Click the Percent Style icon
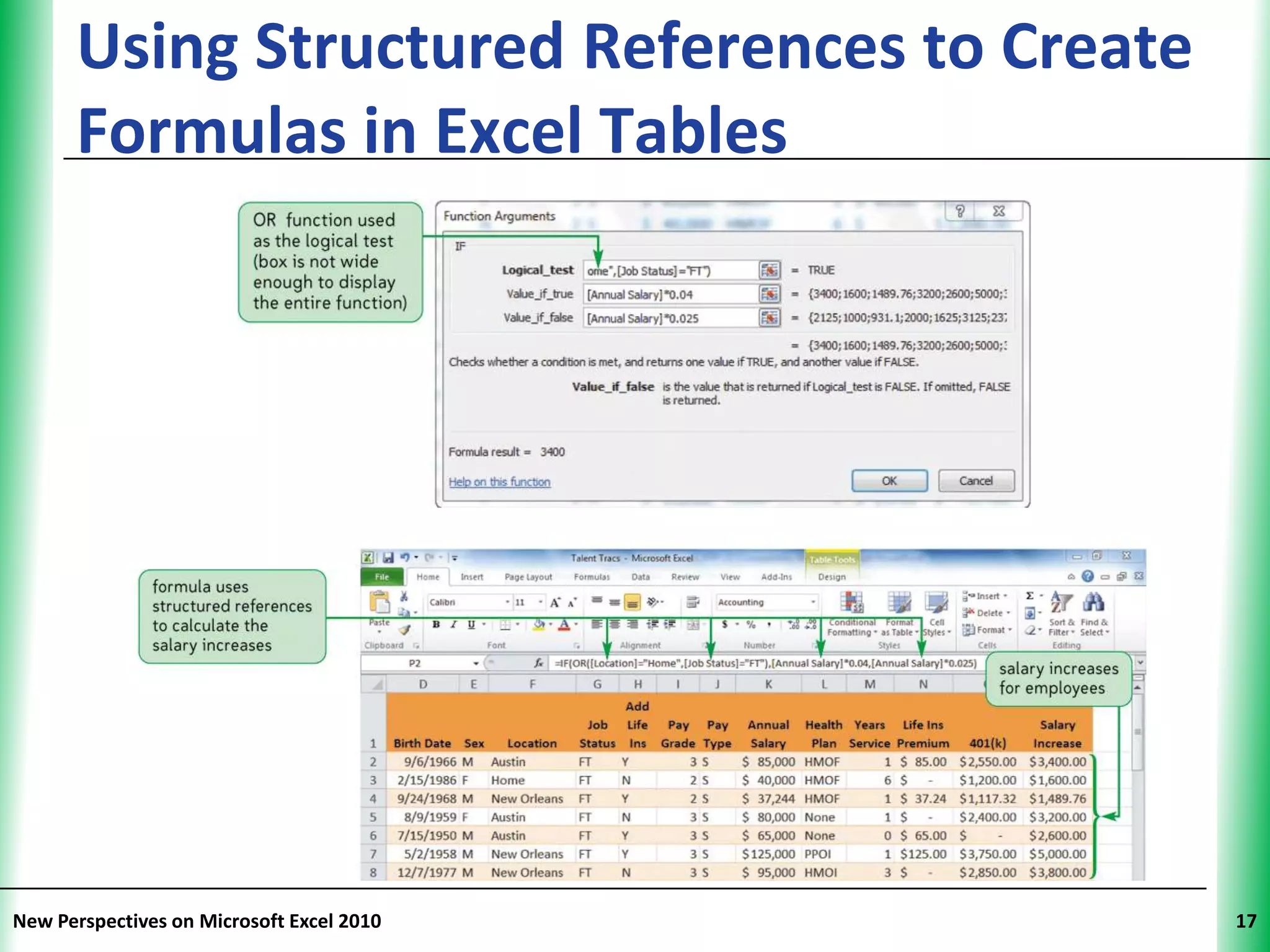Viewport: 1270px width, 952px height. coord(751,625)
